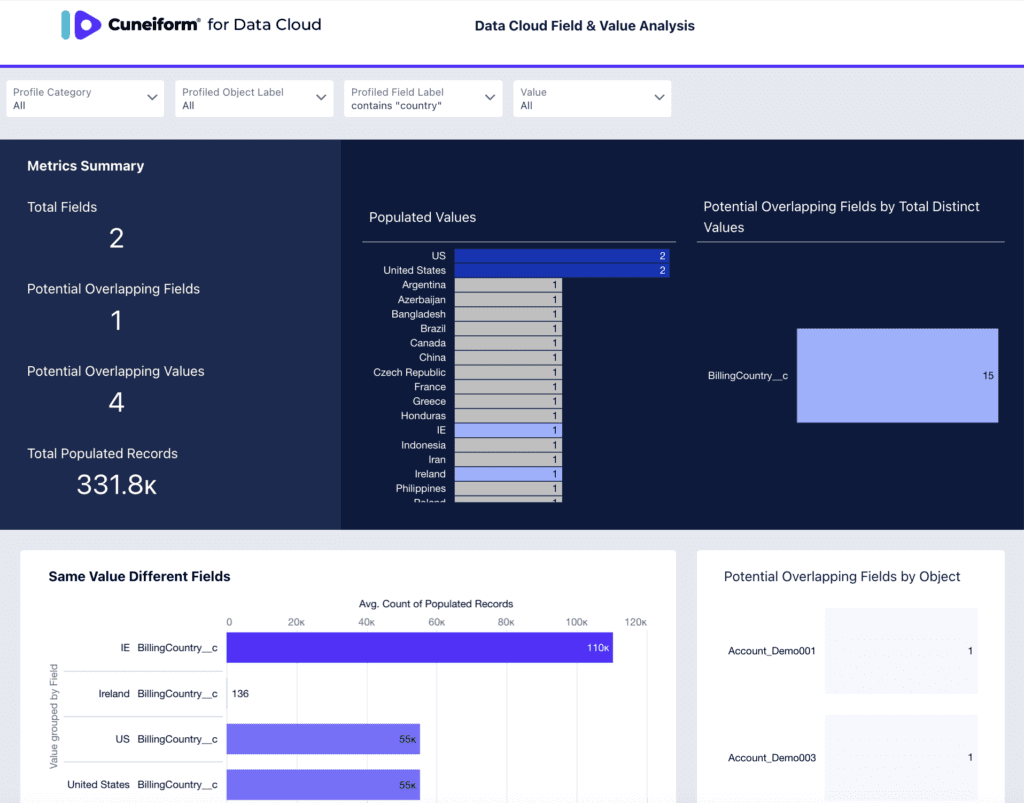Click the Iran value bar
Image resolution: width=1024 pixels, height=803 pixels.
508,459
